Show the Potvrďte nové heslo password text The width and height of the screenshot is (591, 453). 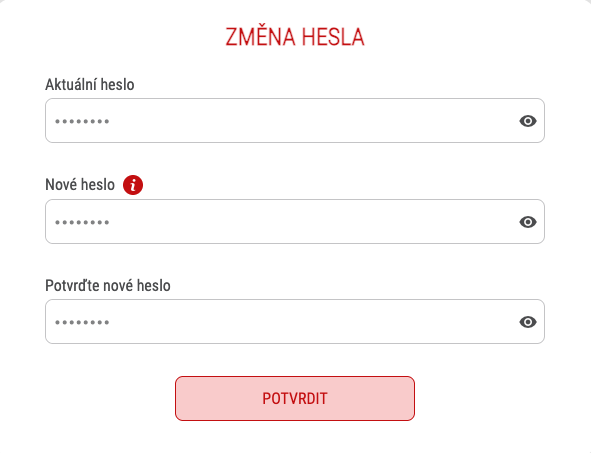[x=528, y=322]
